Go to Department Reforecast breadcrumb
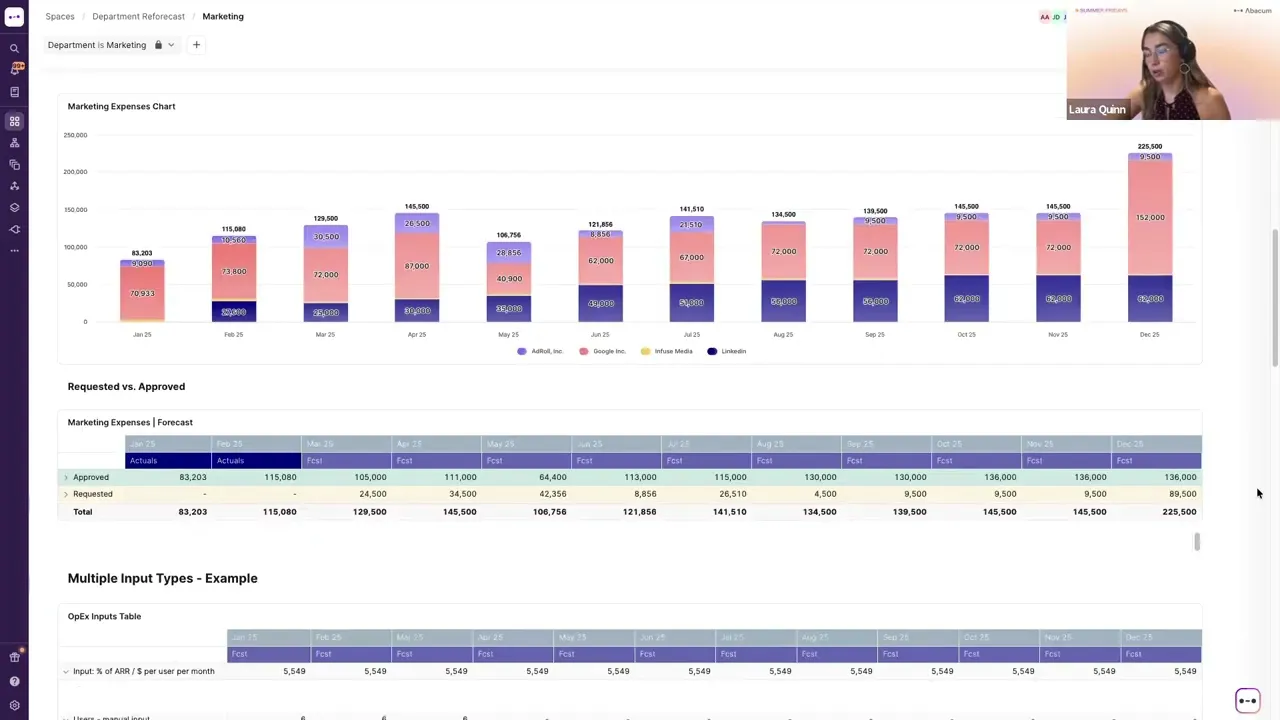This screenshot has height=720, width=1280. [138, 16]
